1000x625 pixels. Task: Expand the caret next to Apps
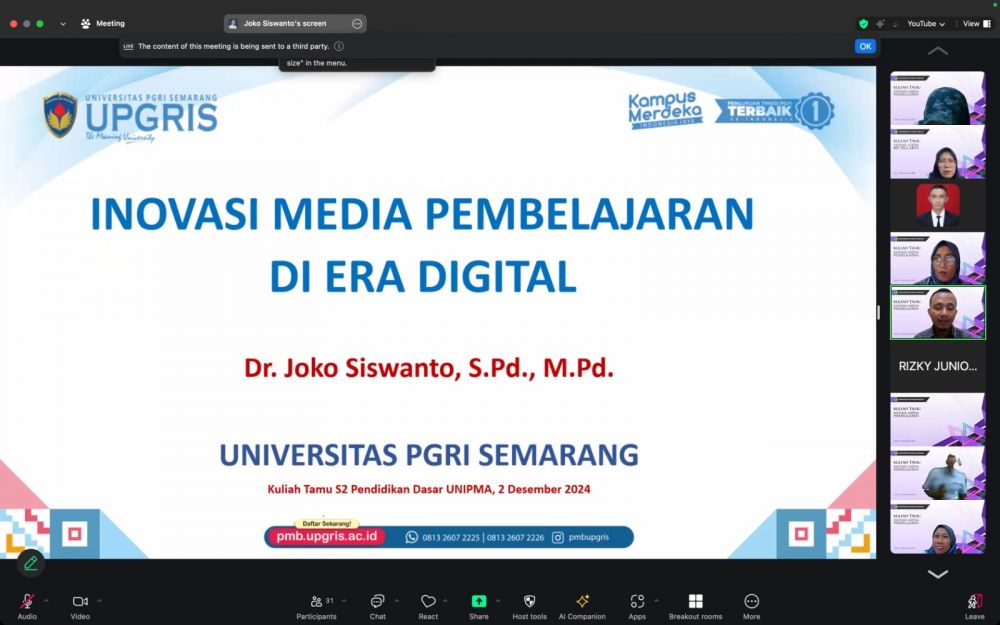click(656, 601)
